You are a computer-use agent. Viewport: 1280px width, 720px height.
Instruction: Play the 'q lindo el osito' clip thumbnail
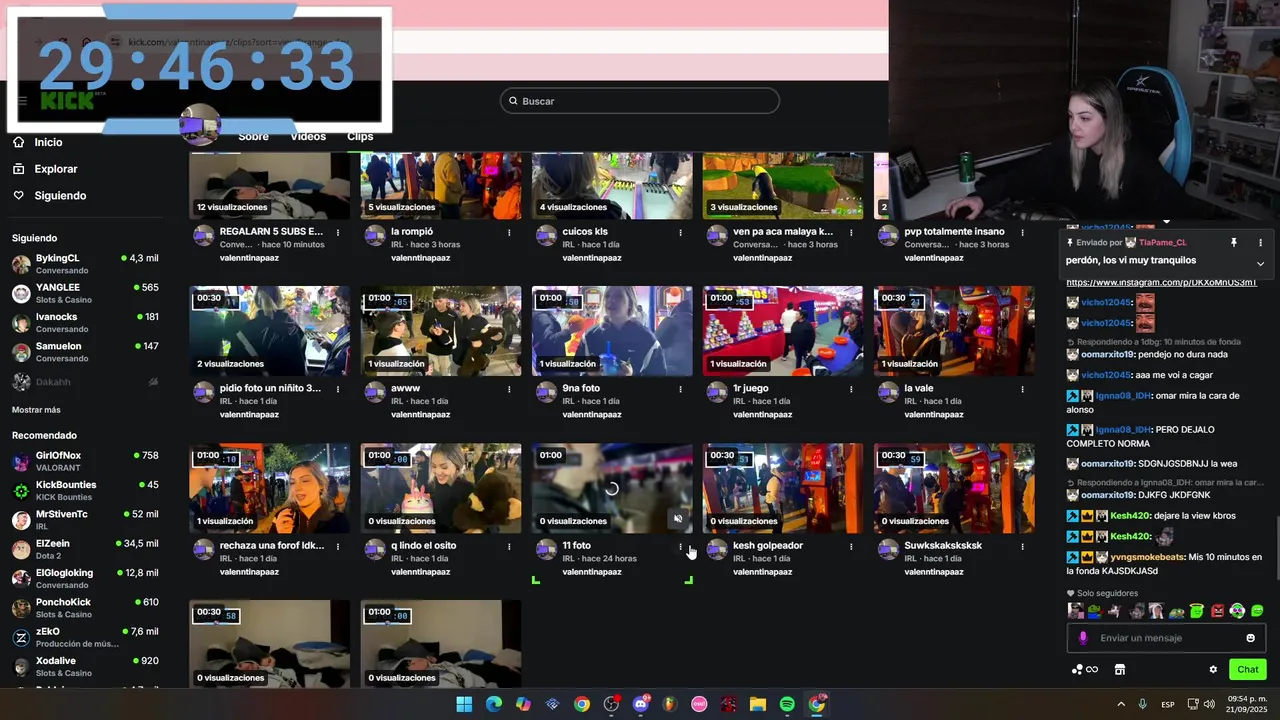tap(441, 488)
